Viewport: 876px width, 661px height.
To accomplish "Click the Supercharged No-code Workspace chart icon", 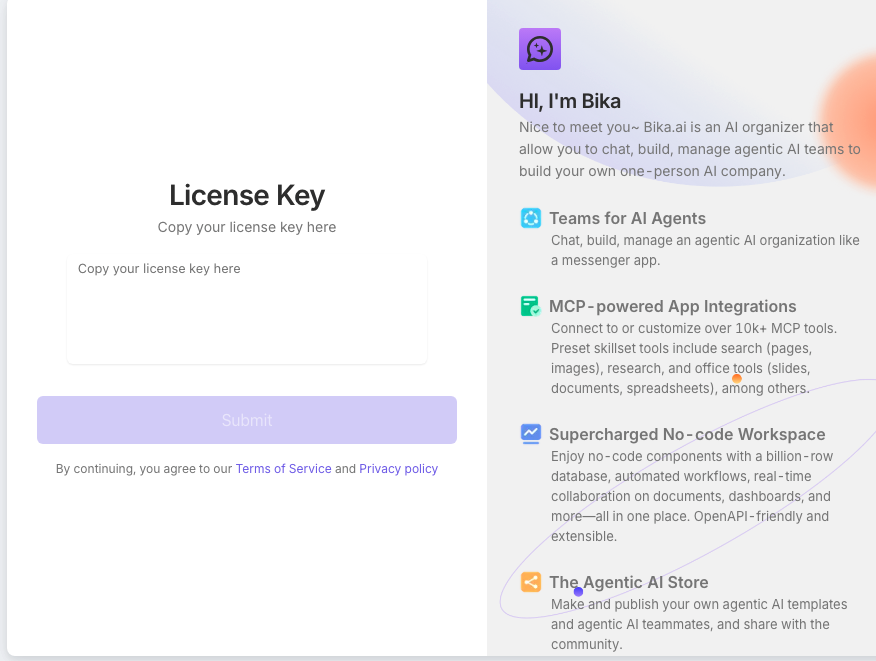I will point(531,434).
